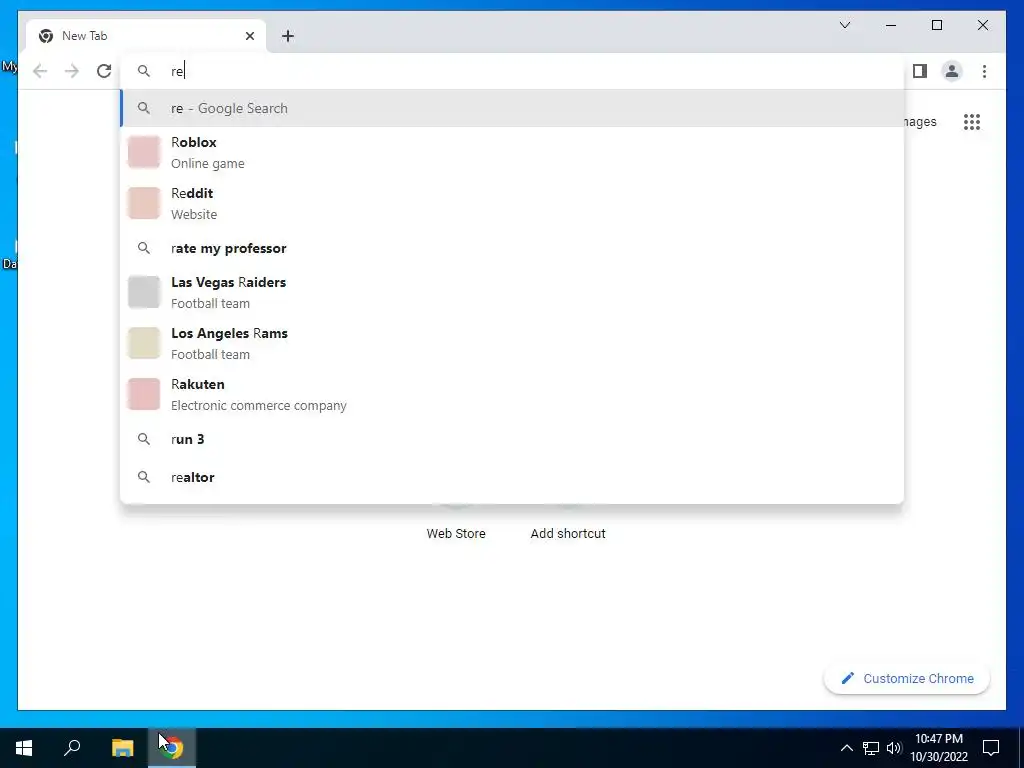Open File Explorer from taskbar
Viewport: 1024px width, 768px height.
pyautogui.click(x=122, y=747)
